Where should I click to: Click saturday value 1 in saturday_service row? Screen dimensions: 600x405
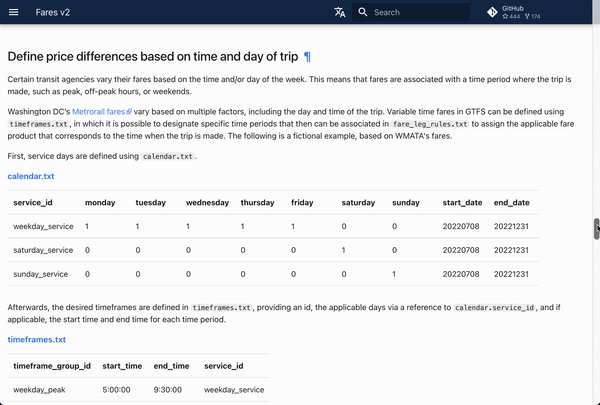344,250
